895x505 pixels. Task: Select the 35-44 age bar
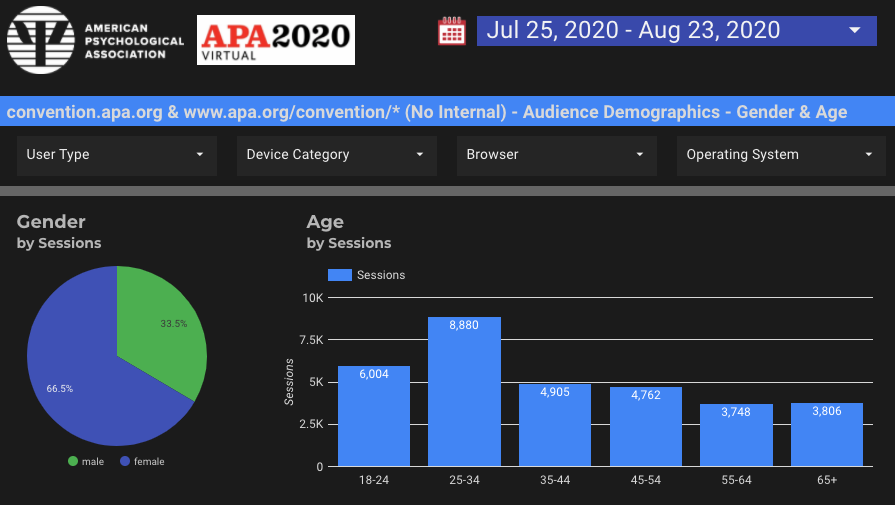pos(555,425)
